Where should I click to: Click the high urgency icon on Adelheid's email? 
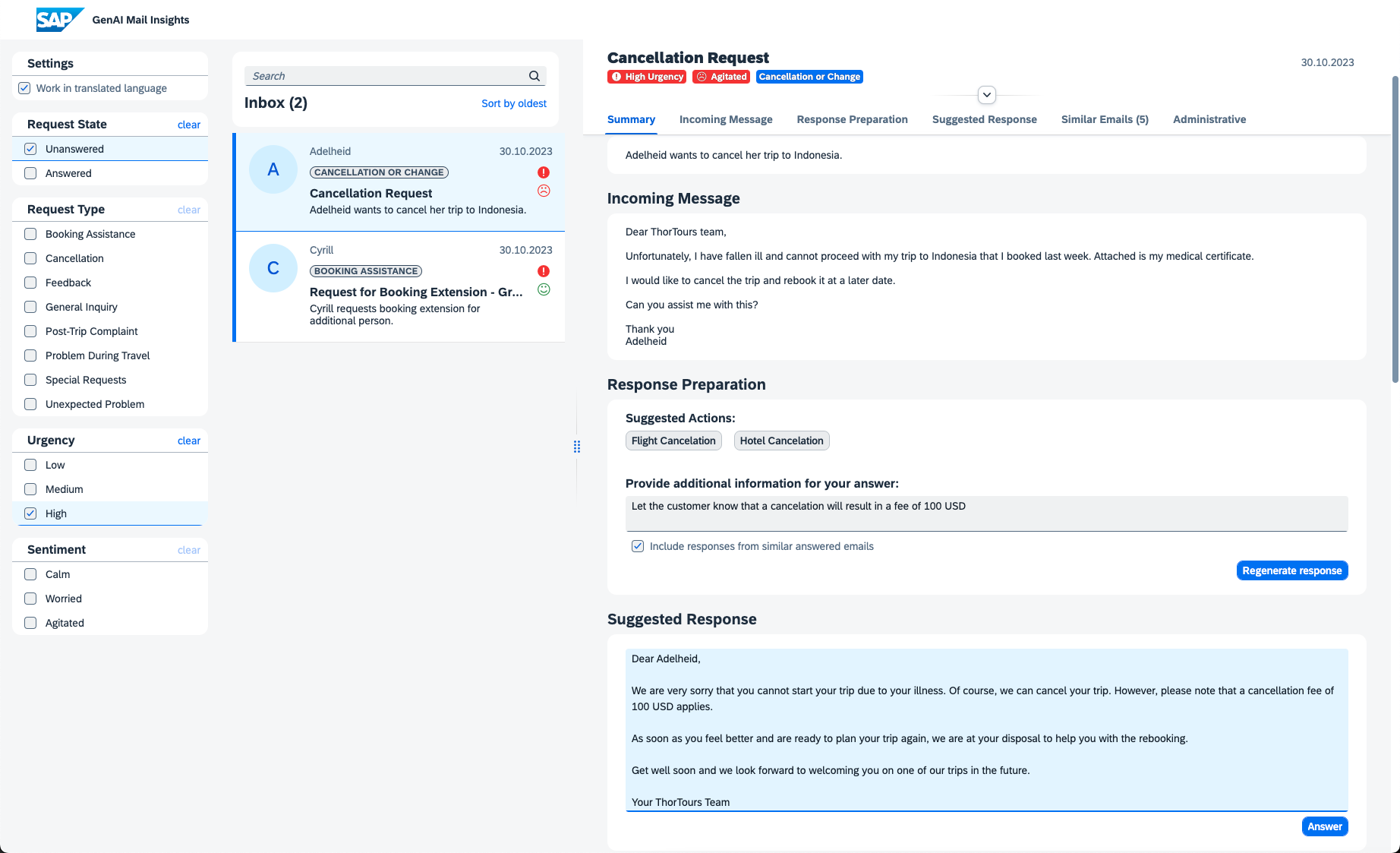pos(544,172)
